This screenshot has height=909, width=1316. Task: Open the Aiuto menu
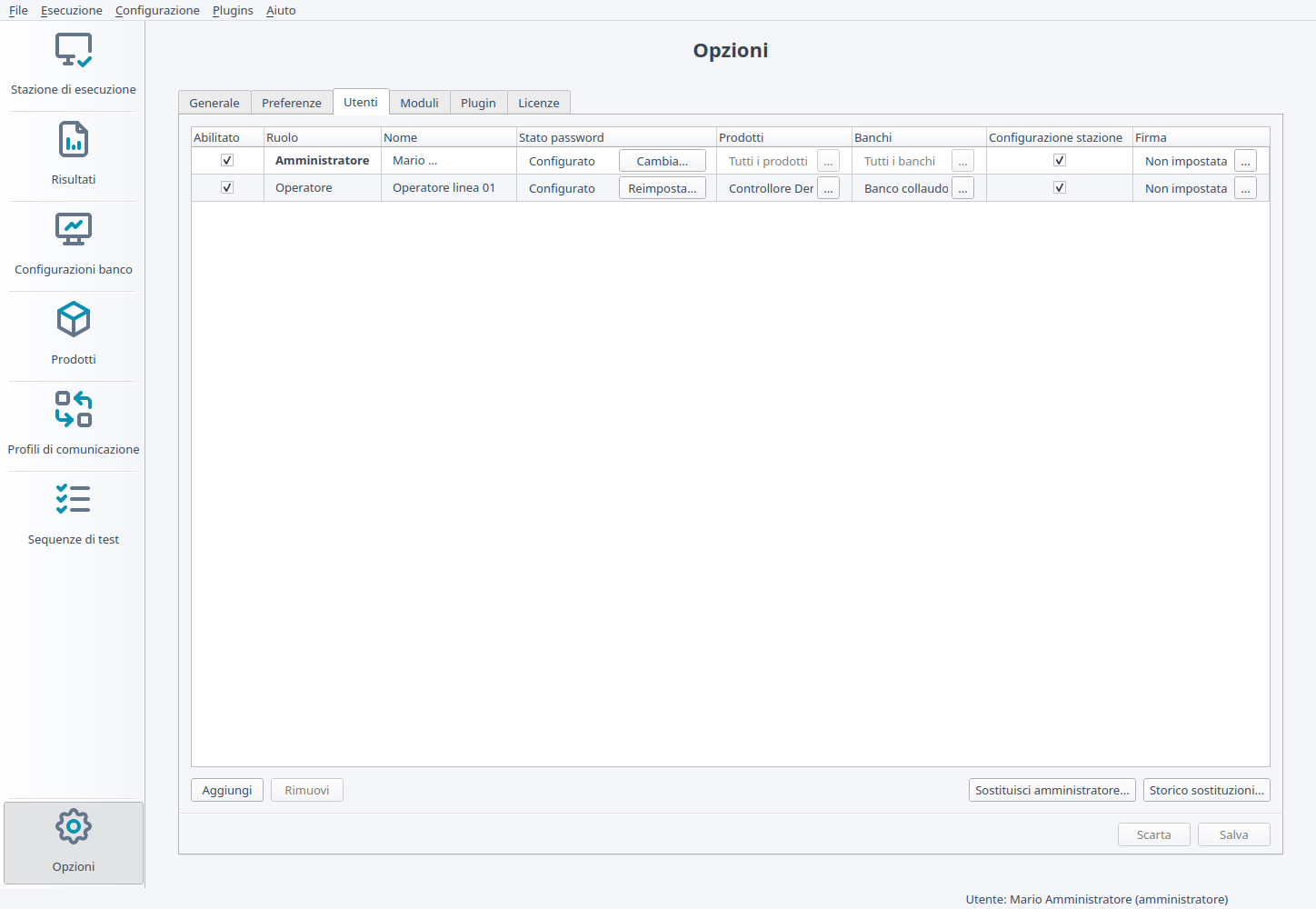(281, 10)
